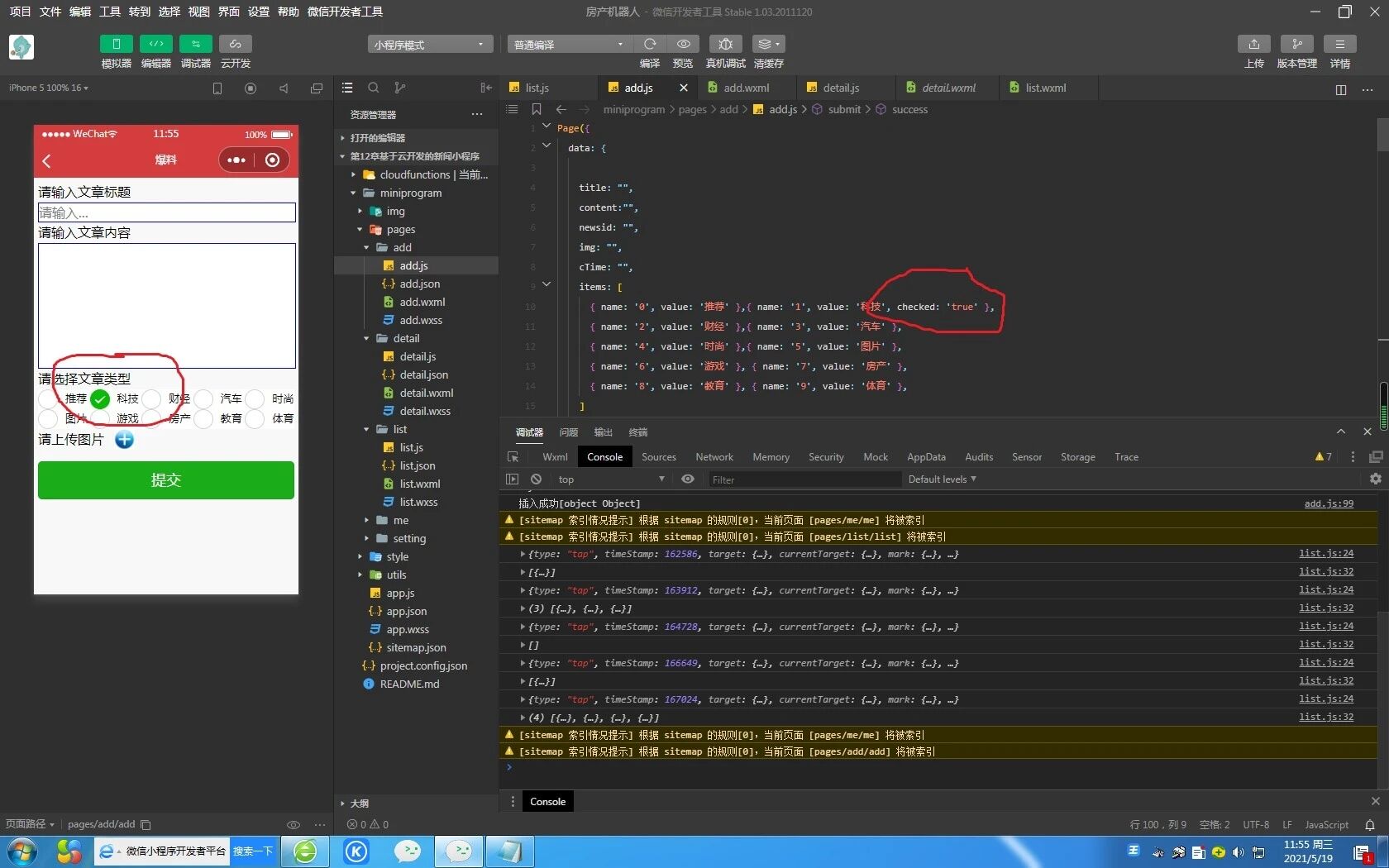
Task: Click the simulator record button icon
Action: coord(251,88)
